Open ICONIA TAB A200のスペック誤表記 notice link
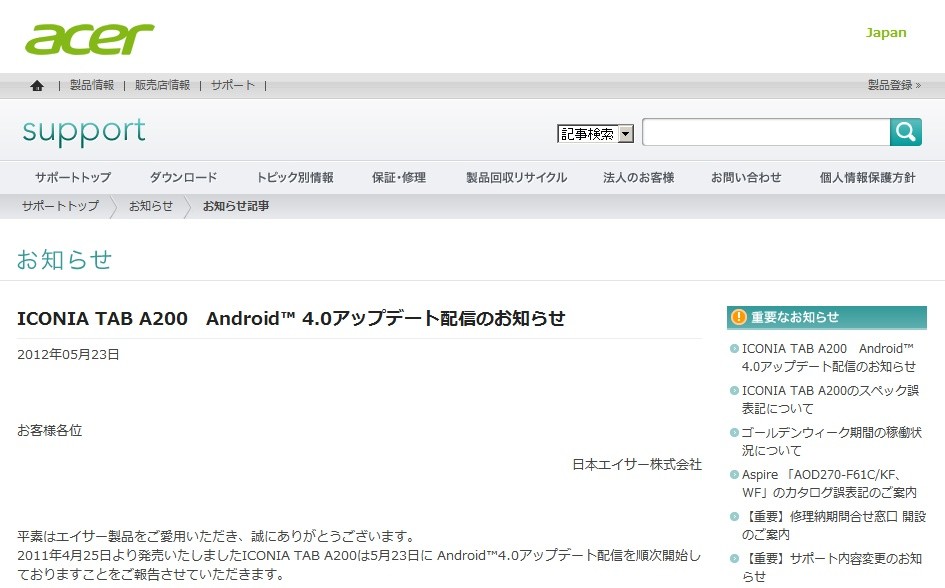945x588 pixels. click(830, 399)
